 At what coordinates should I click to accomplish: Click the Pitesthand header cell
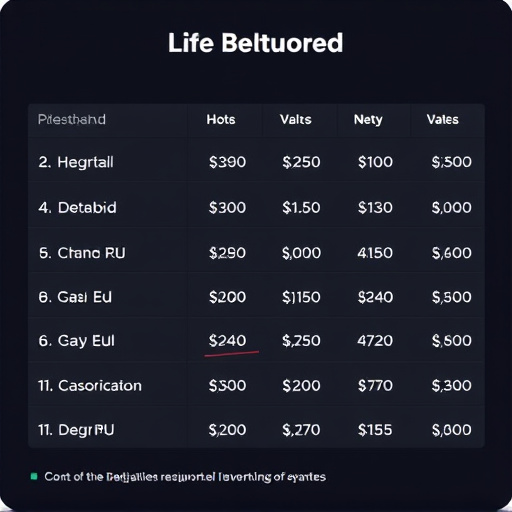72,119
